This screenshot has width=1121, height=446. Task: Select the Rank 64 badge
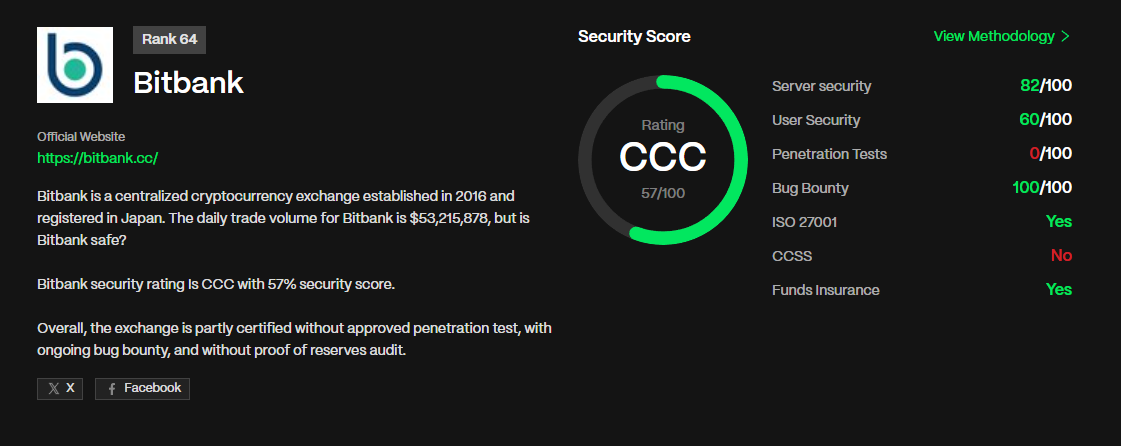169,39
